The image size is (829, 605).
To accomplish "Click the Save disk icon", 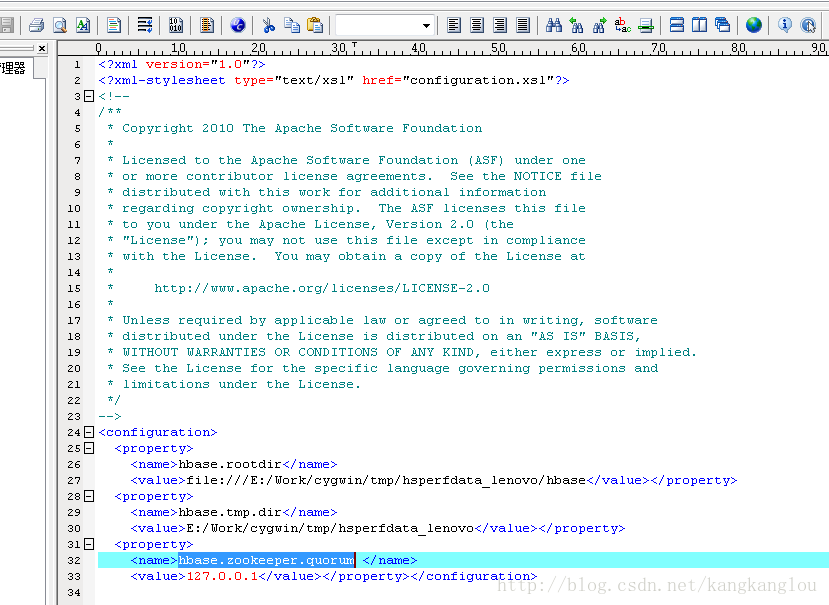I will [6, 25].
